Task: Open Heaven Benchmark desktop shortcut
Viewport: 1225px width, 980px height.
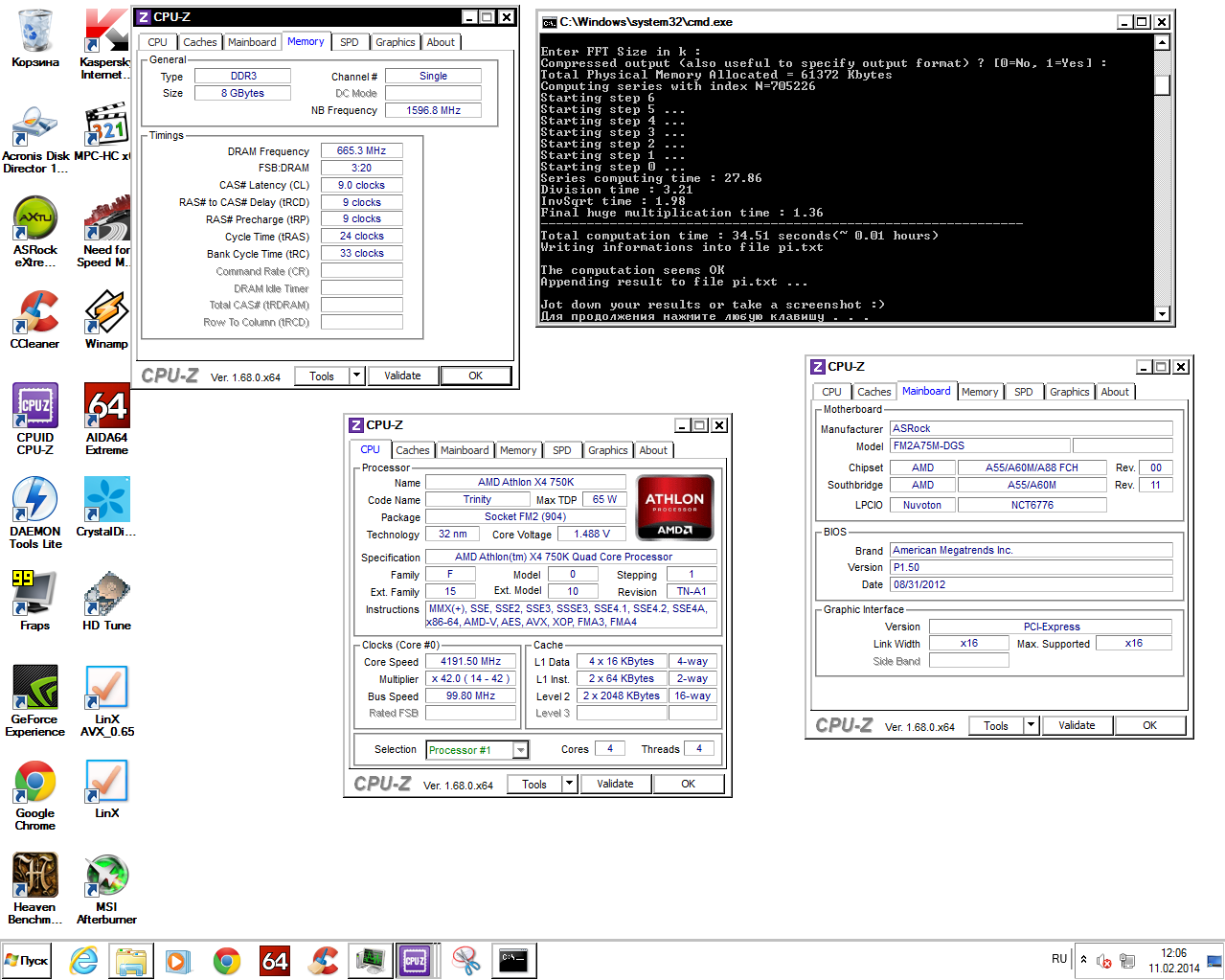Action: pyautogui.click(x=35, y=889)
